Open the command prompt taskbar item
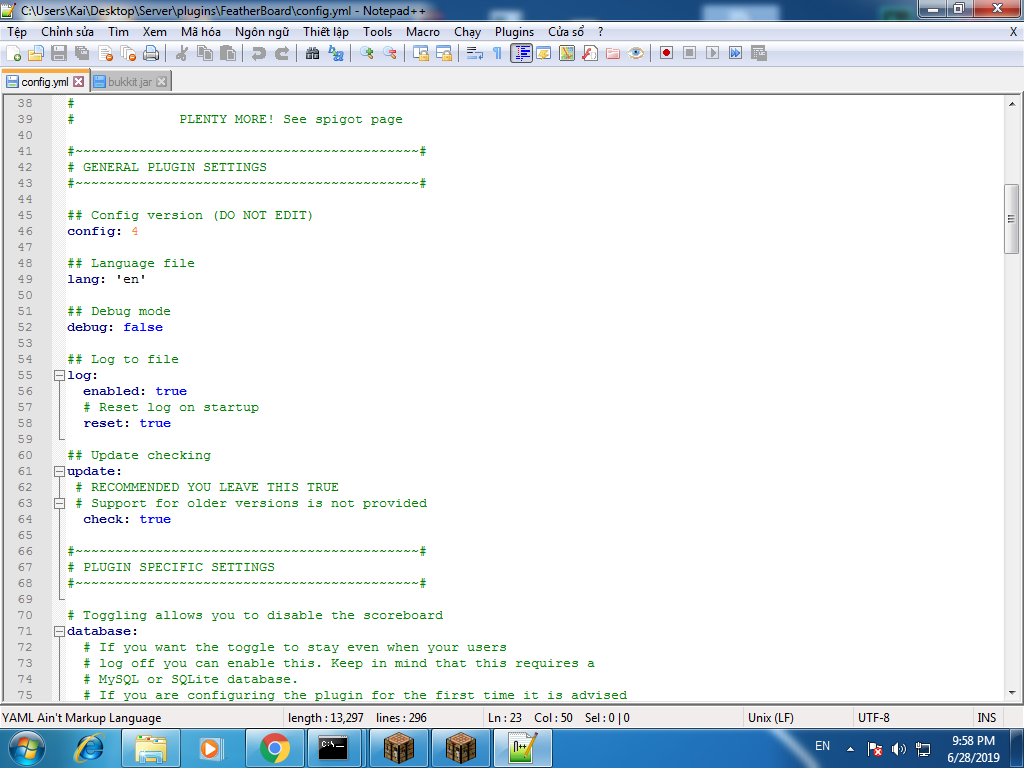 tap(333, 748)
